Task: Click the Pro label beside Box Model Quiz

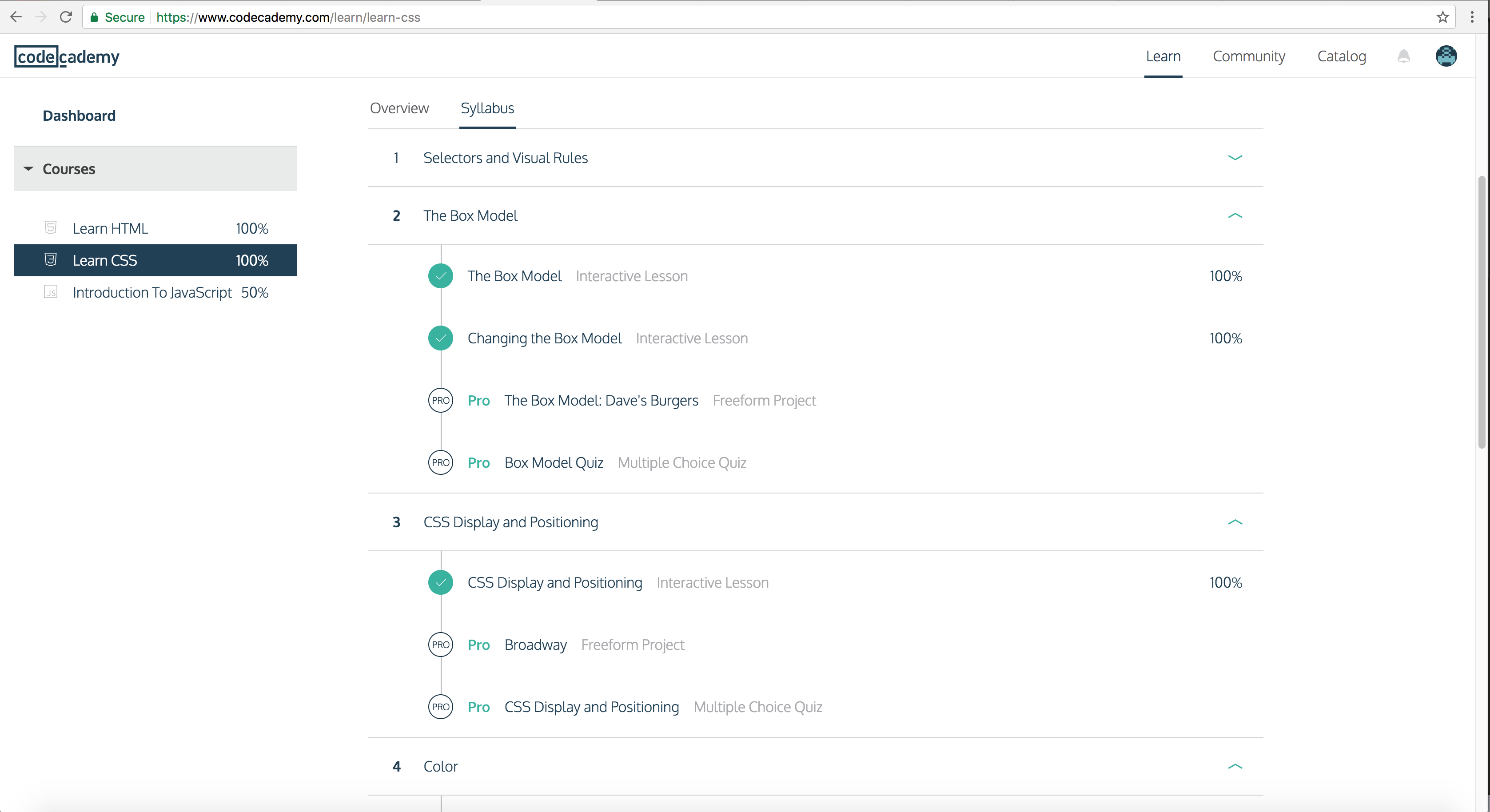Action: (478, 463)
